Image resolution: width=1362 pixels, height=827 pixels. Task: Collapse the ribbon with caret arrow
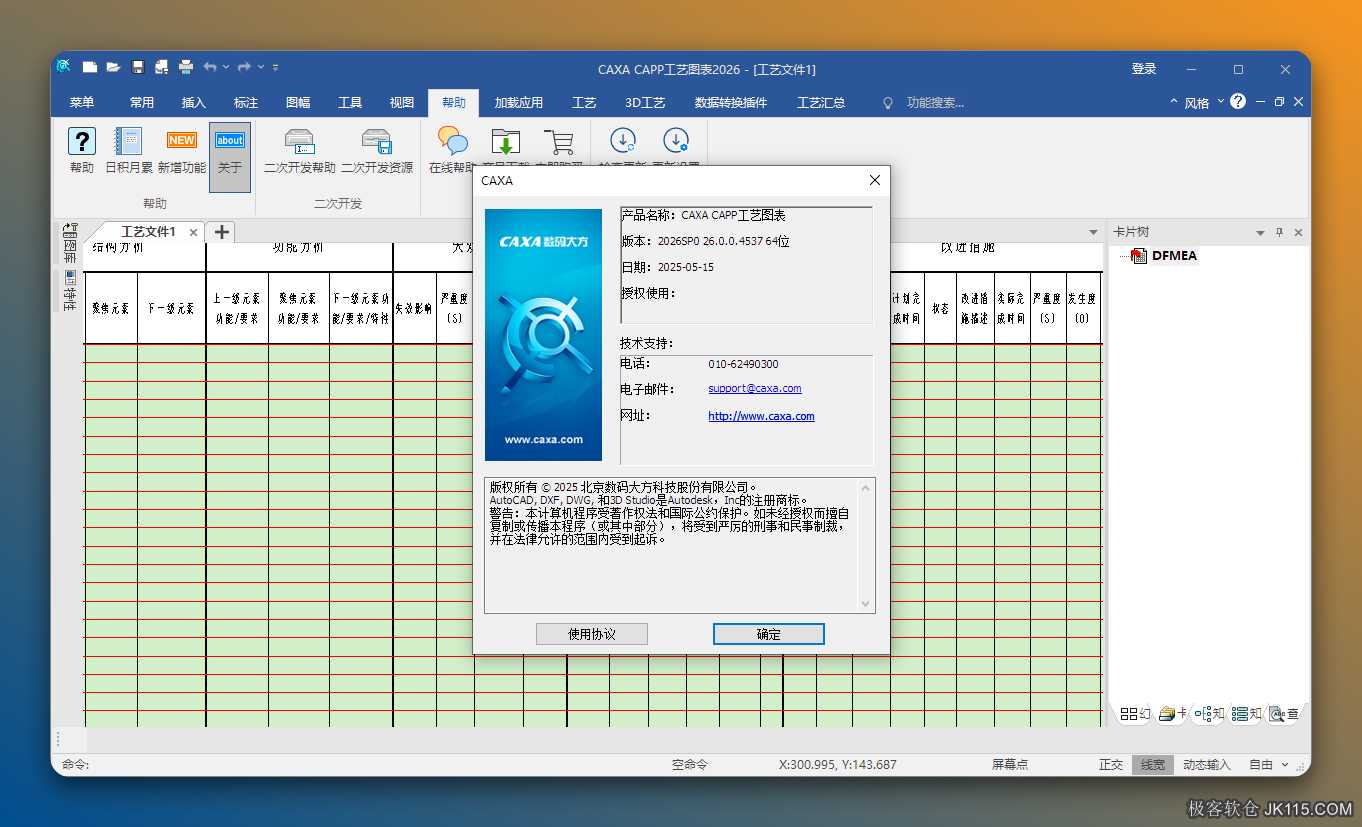[x=1174, y=102]
